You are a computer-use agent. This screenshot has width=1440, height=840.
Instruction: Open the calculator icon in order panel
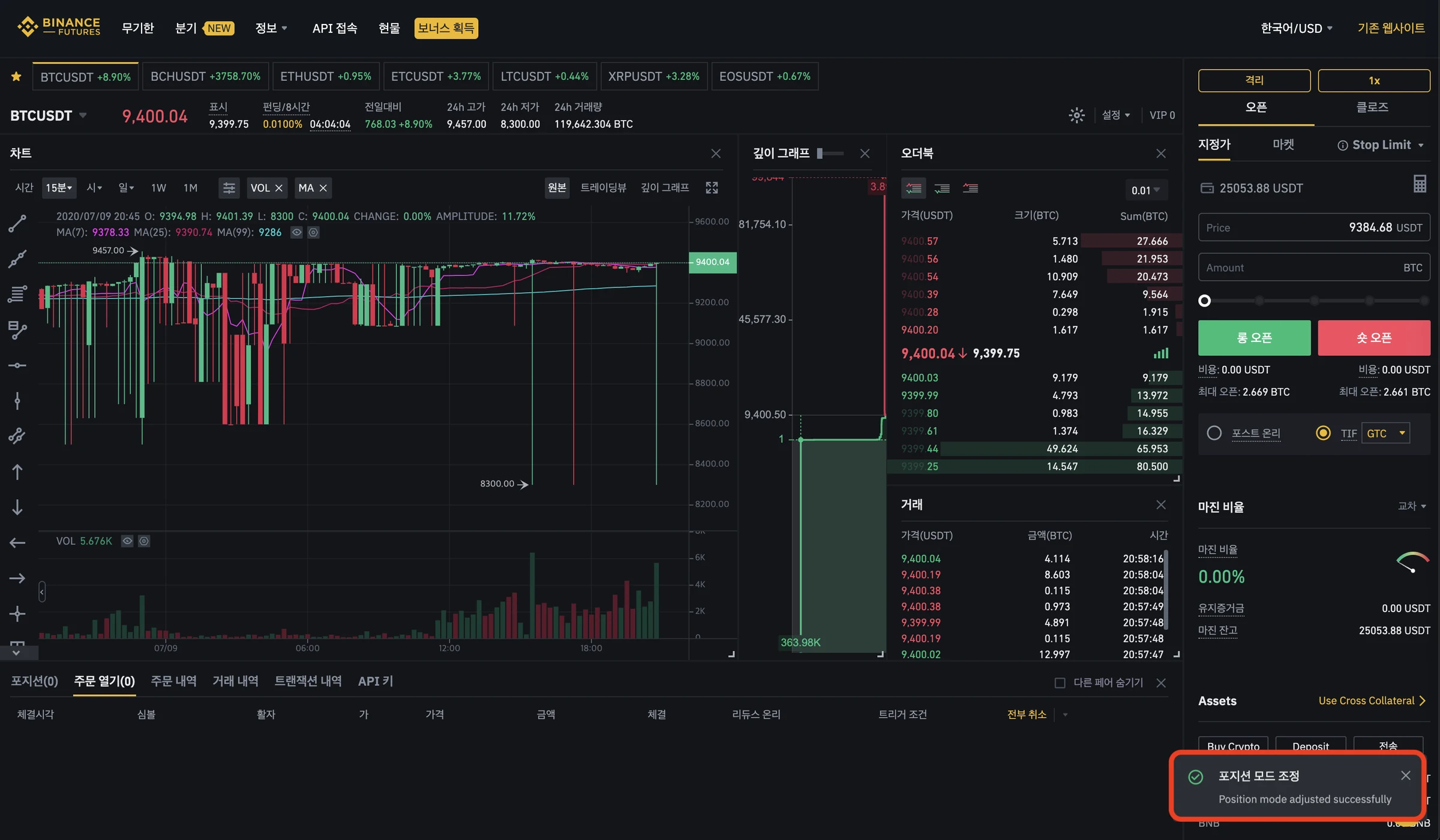1420,184
